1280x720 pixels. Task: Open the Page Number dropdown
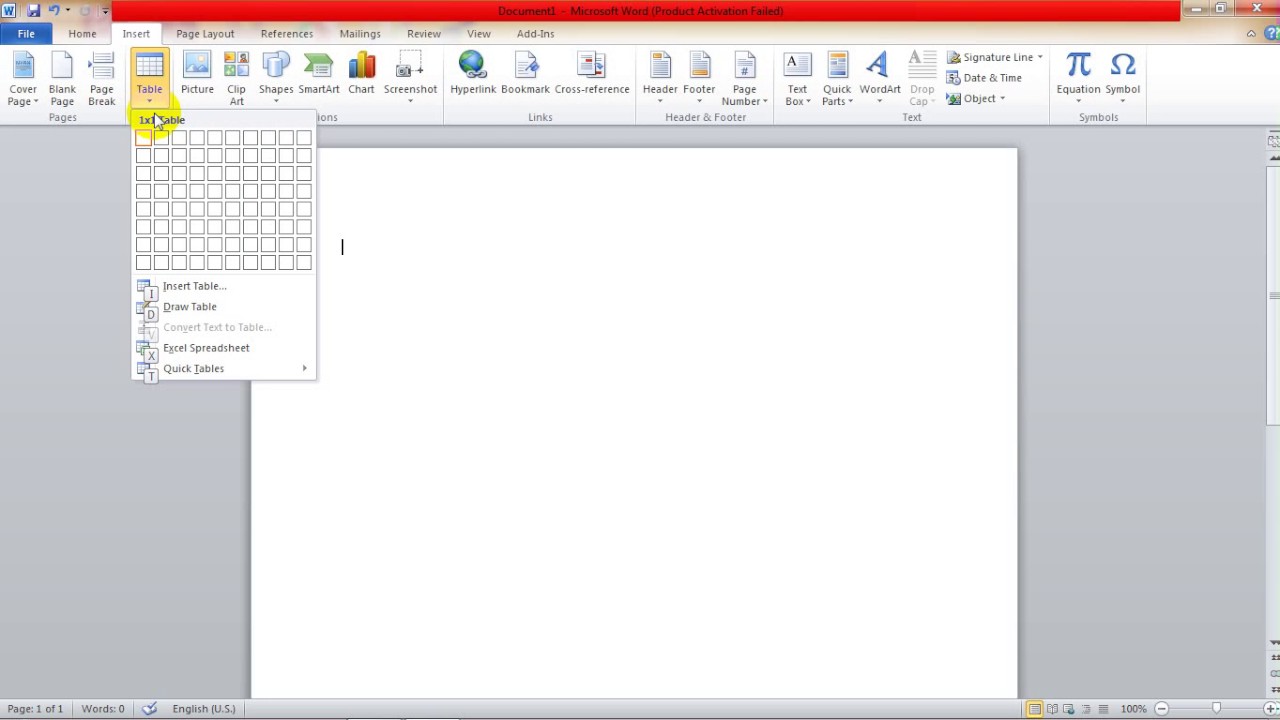(x=744, y=78)
